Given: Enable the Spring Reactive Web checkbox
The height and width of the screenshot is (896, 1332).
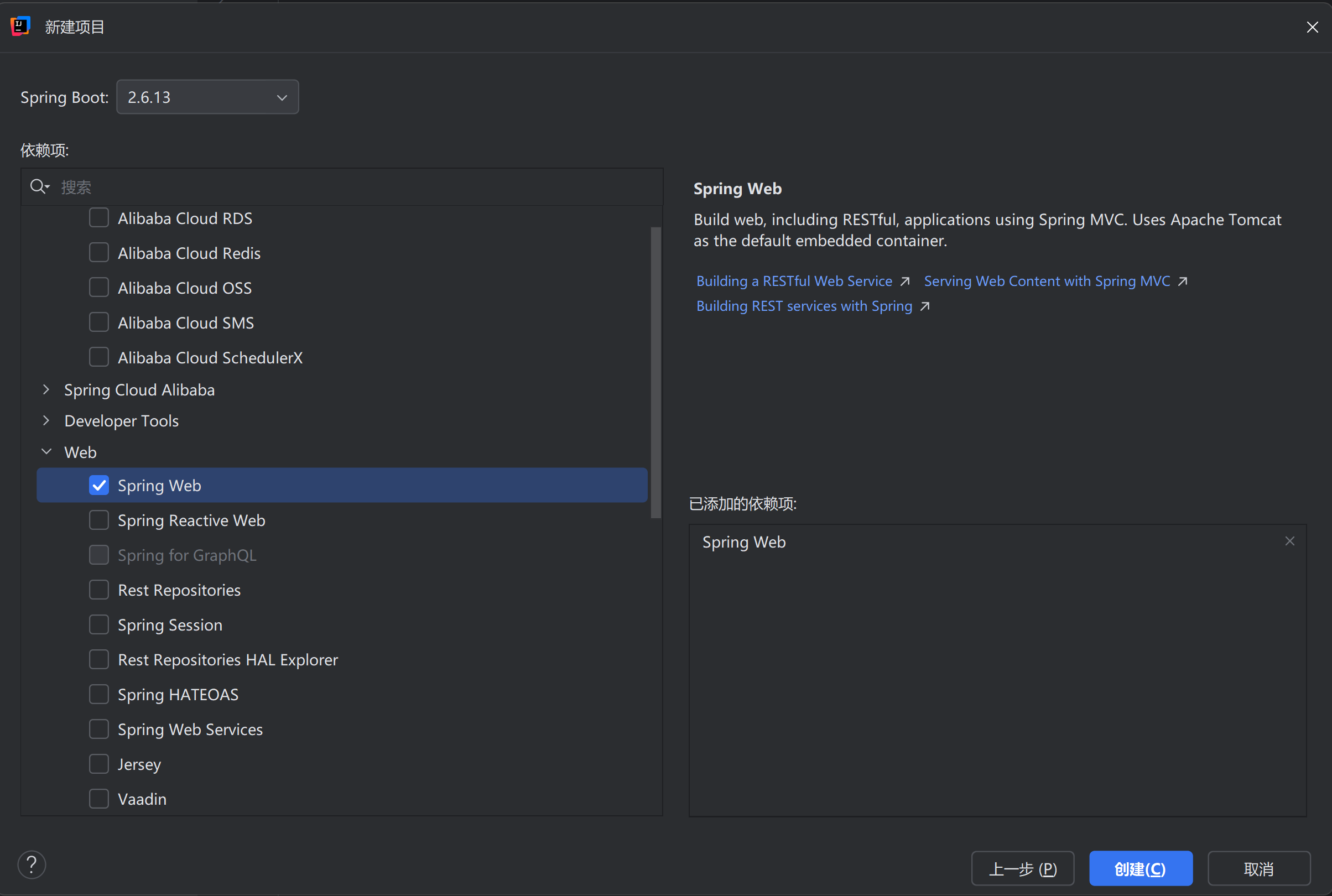Looking at the screenshot, I should tap(99, 520).
